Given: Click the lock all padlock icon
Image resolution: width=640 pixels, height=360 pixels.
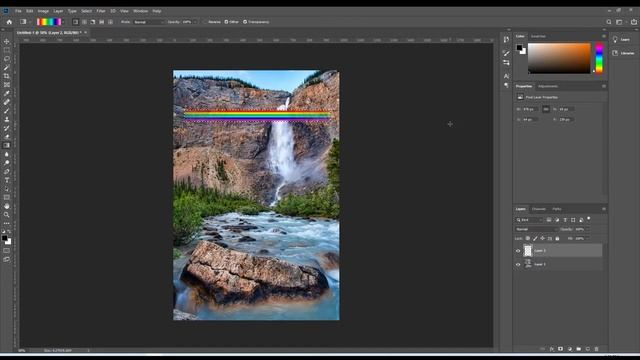Looking at the screenshot, I should (x=557, y=238).
